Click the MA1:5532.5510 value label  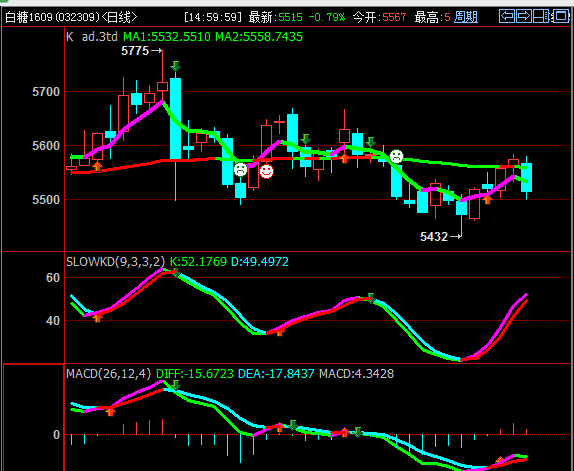pos(167,37)
